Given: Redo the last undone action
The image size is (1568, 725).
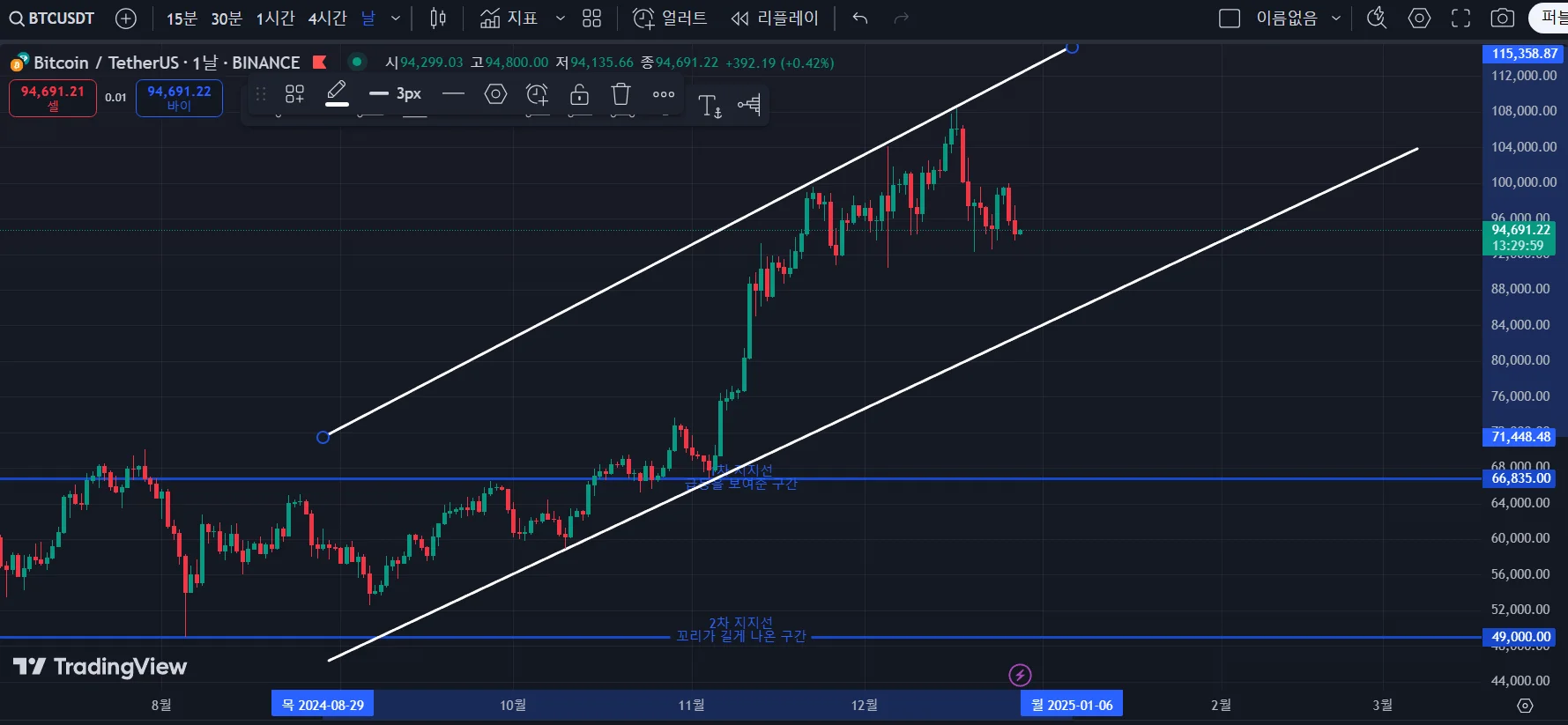Looking at the screenshot, I should tap(901, 18).
